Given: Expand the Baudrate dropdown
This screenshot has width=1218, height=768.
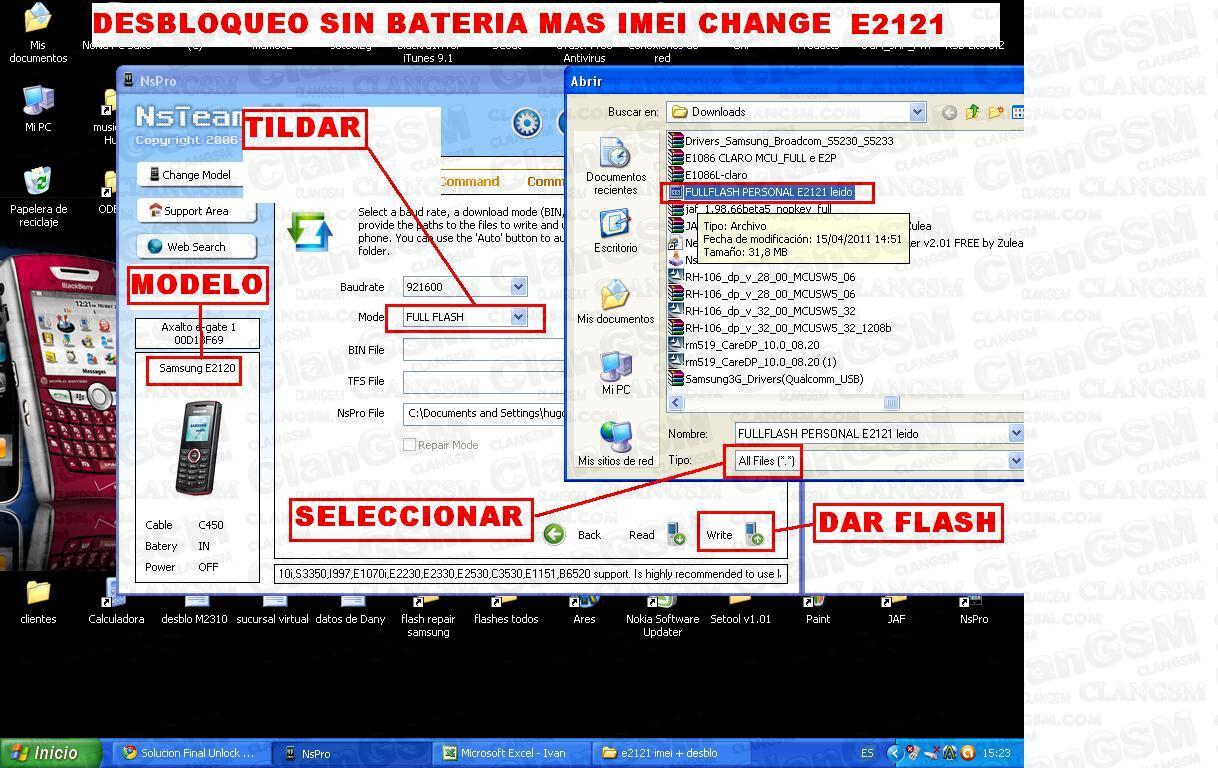Looking at the screenshot, I should coord(518,287).
